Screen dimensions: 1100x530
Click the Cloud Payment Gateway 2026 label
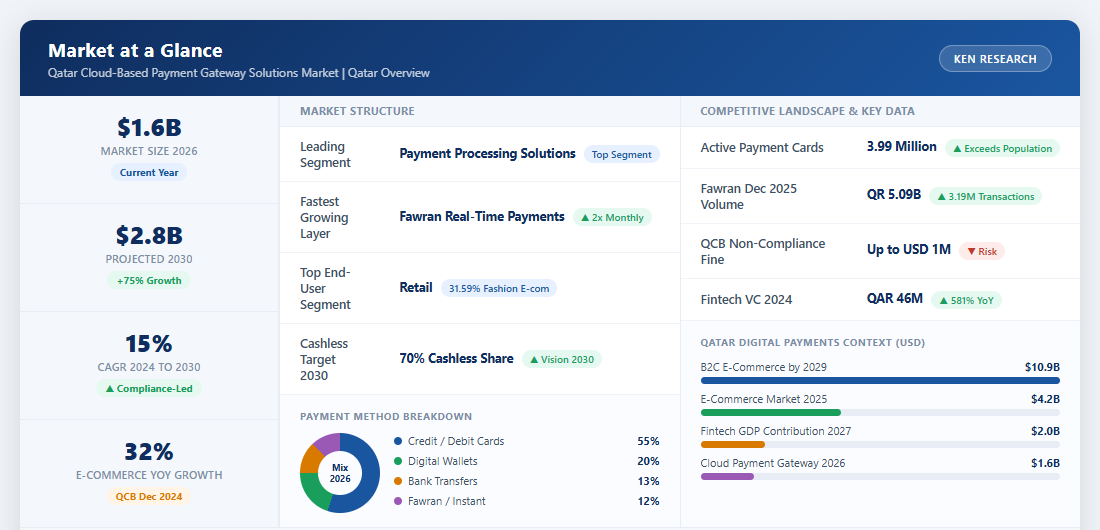[x=772, y=463]
